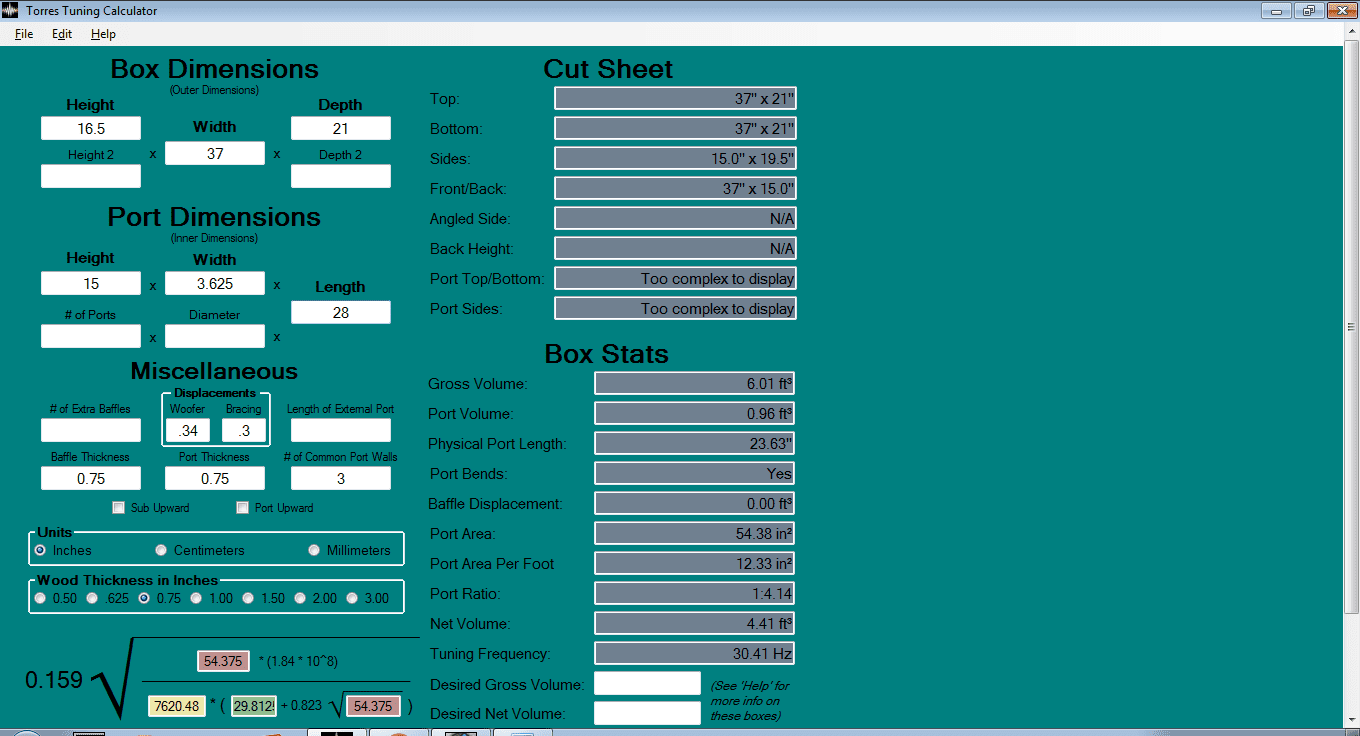Screen dimensions: 1360x736
Task: Focus the # of Extra Baffles field
Action: (x=91, y=430)
